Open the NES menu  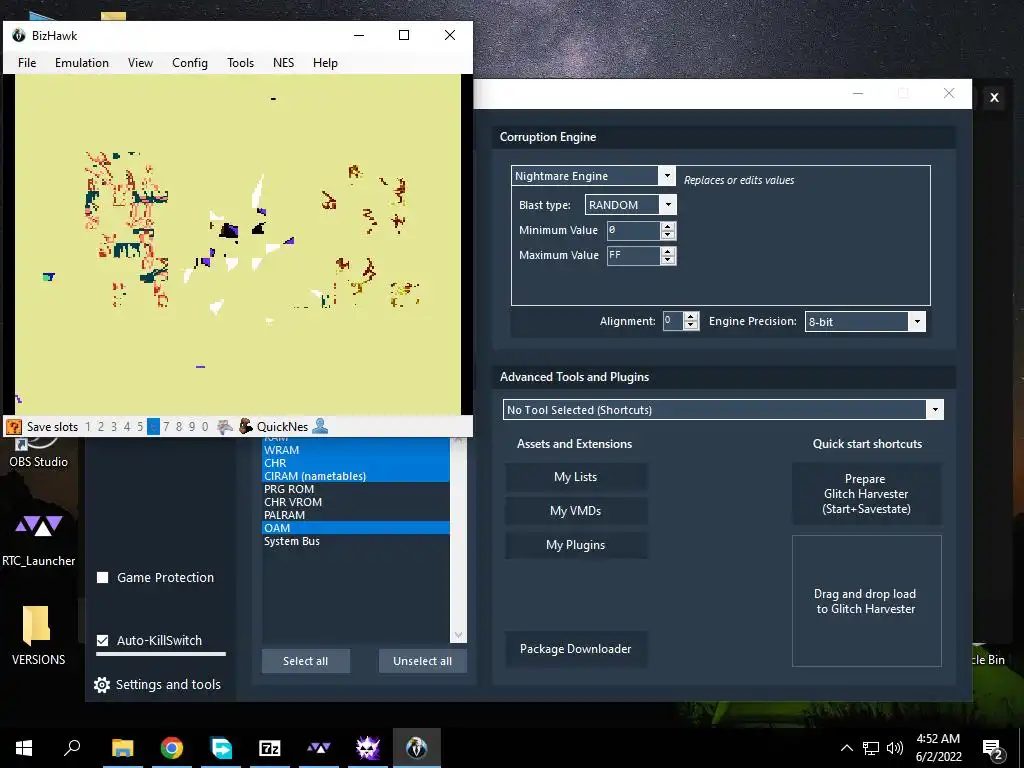coord(283,63)
